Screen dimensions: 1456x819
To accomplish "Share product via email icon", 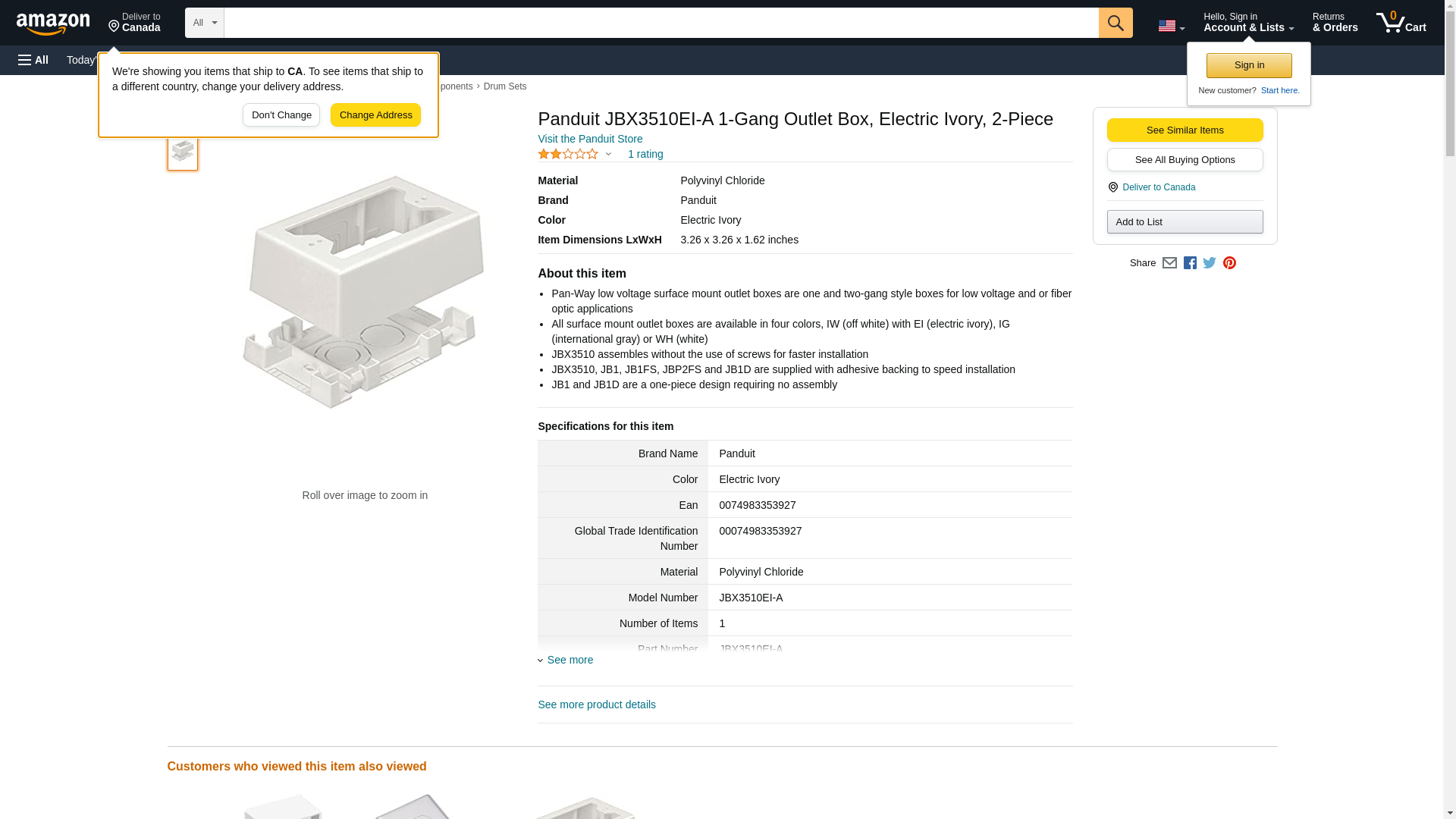I will click(x=1169, y=263).
